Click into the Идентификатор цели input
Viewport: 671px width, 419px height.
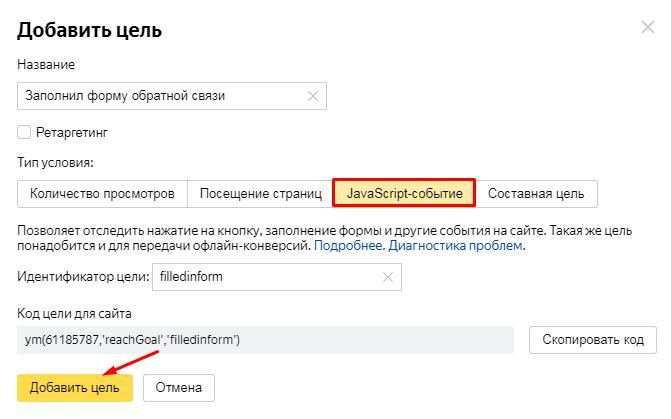(x=265, y=277)
